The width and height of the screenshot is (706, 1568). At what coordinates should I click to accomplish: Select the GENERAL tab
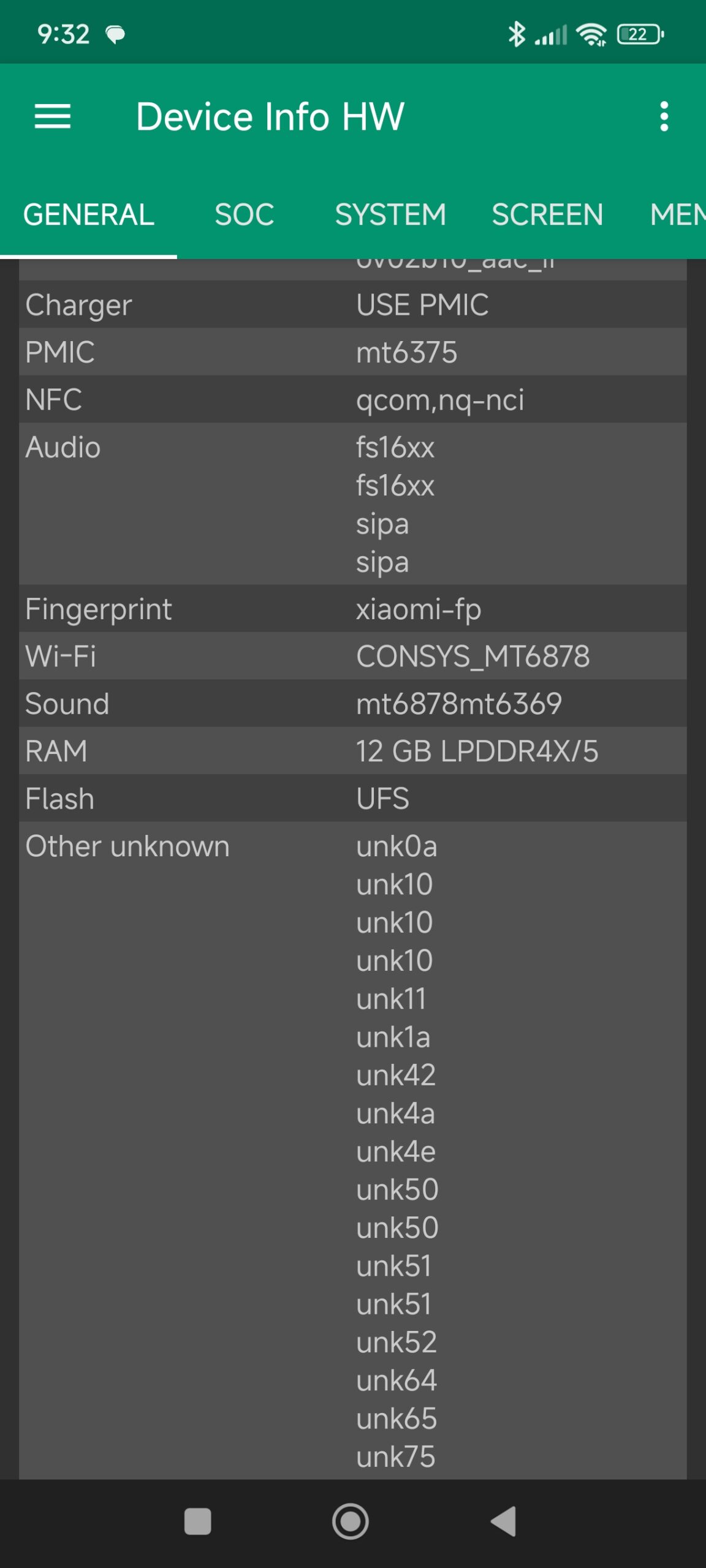click(89, 214)
